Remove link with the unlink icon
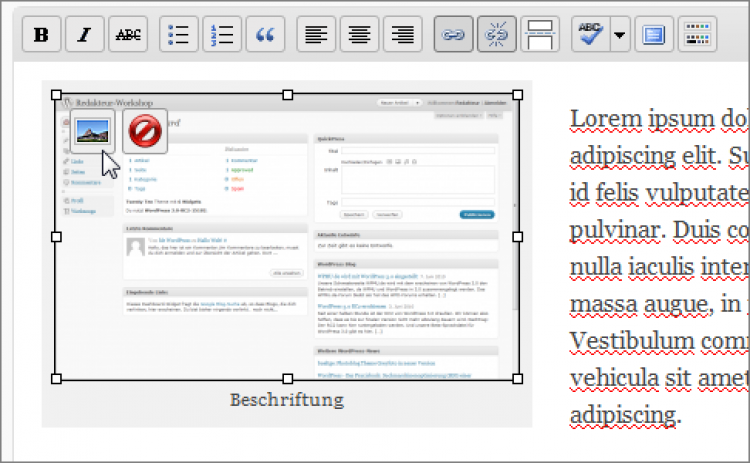Screen dimensions: 750x463 point(497,34)
